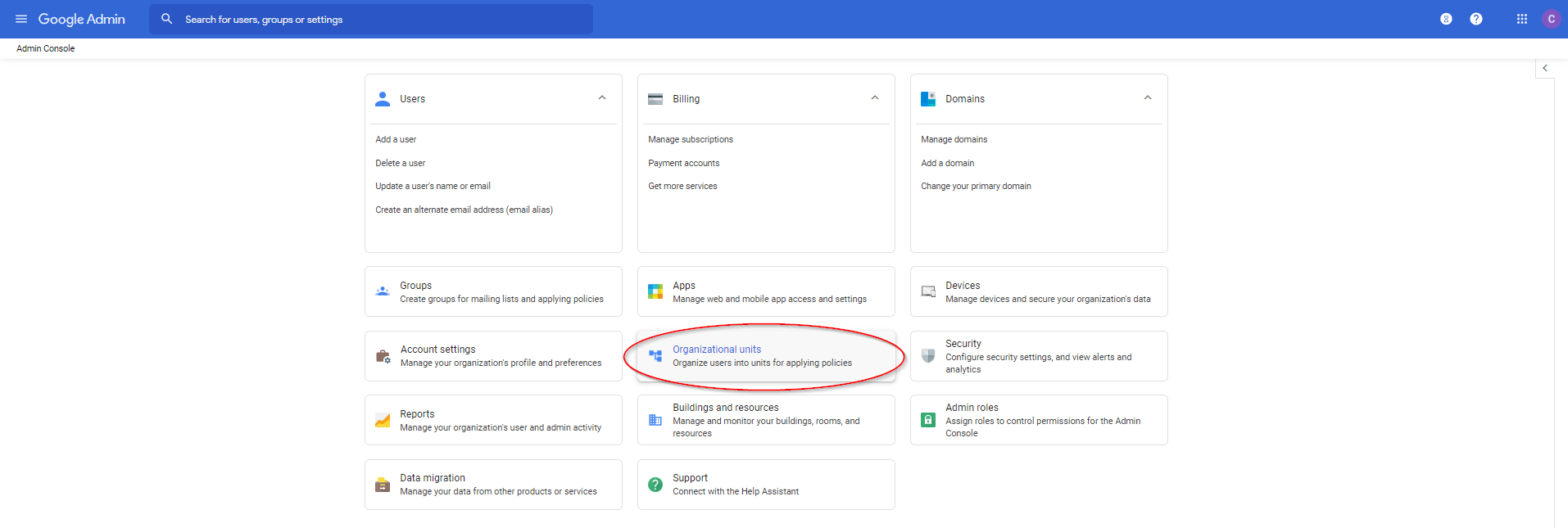Open the main hamburger menu

pos(21,19)
